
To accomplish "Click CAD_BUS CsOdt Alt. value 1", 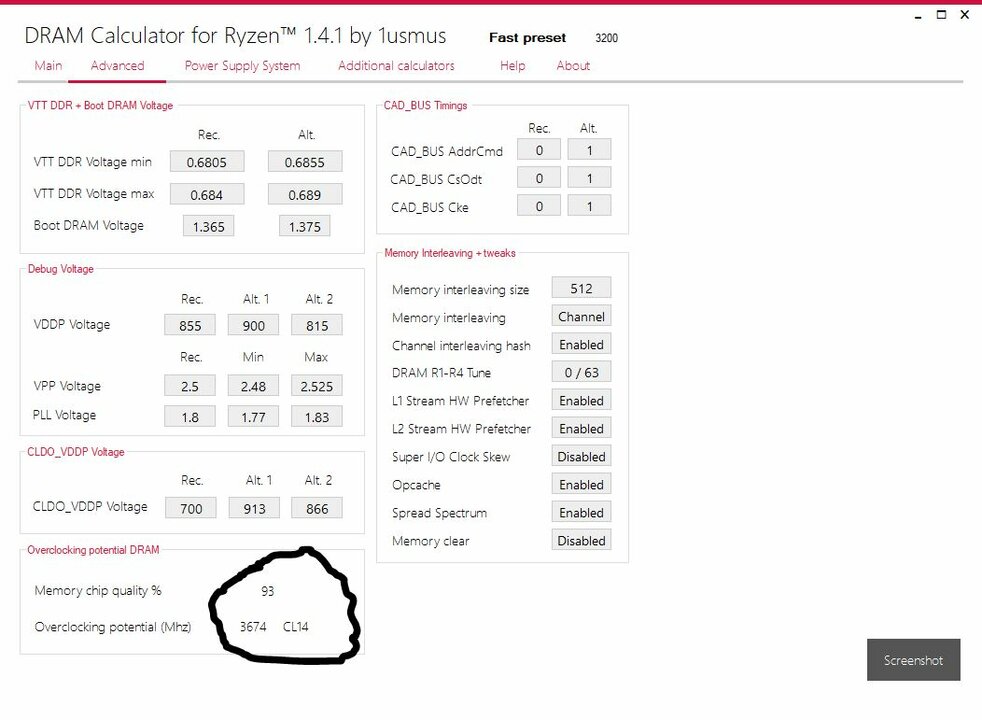I will (x=589, y=178).
